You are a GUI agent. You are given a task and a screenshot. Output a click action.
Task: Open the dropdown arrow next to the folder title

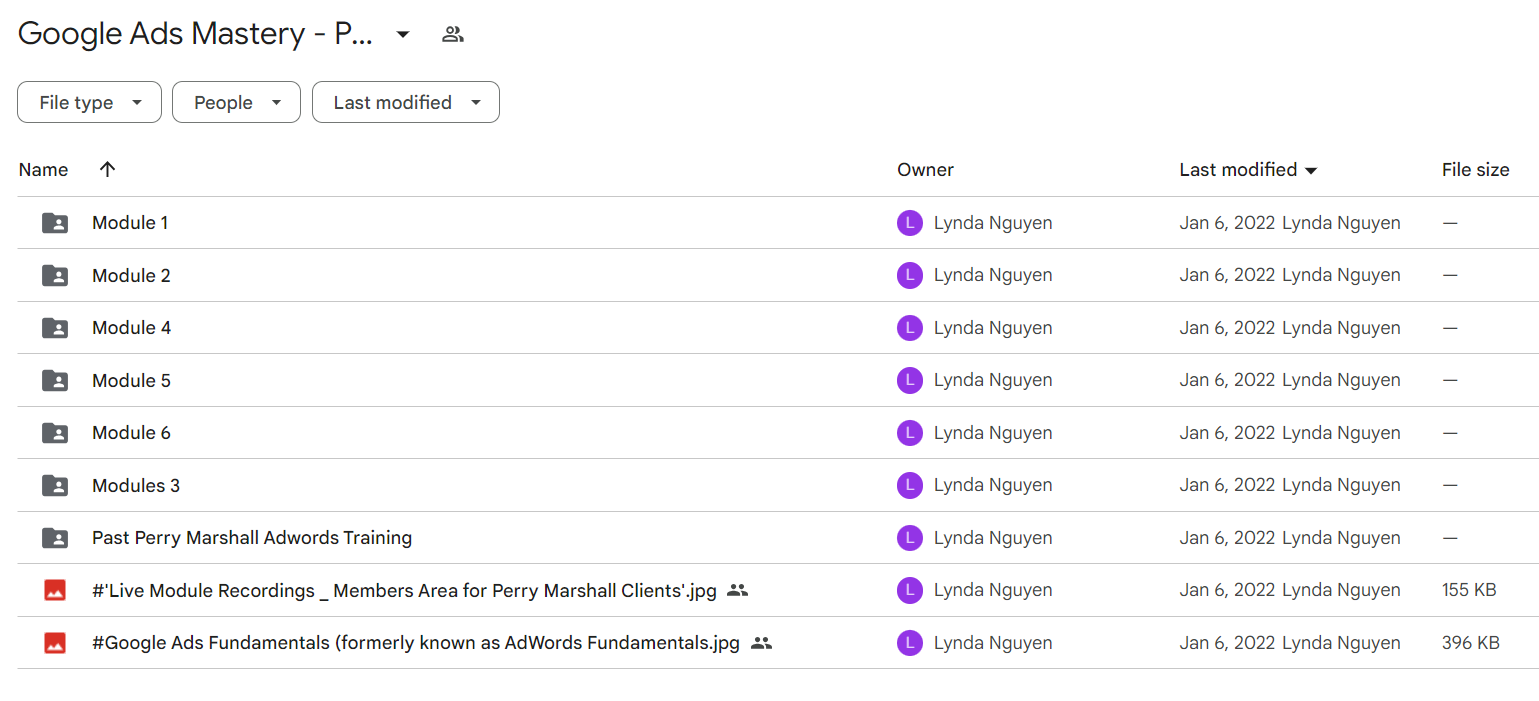(x=403, y=35)
